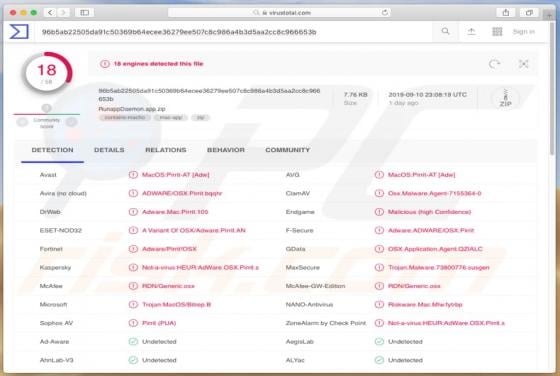Click the detection score circle 18
This screenshot has width=560, height=376.
click(47, 73)
